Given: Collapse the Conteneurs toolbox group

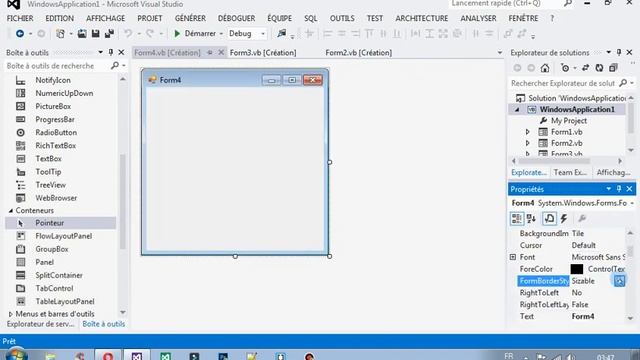Looking at the screenshot, I should (11, 211).
